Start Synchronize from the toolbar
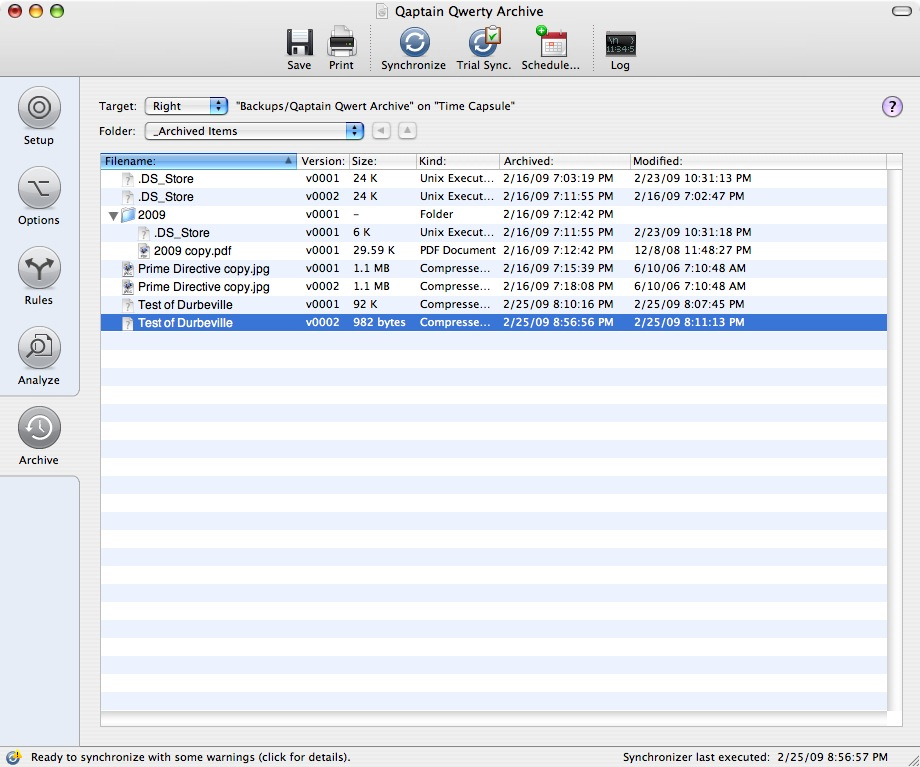 (x=413, y=42)
